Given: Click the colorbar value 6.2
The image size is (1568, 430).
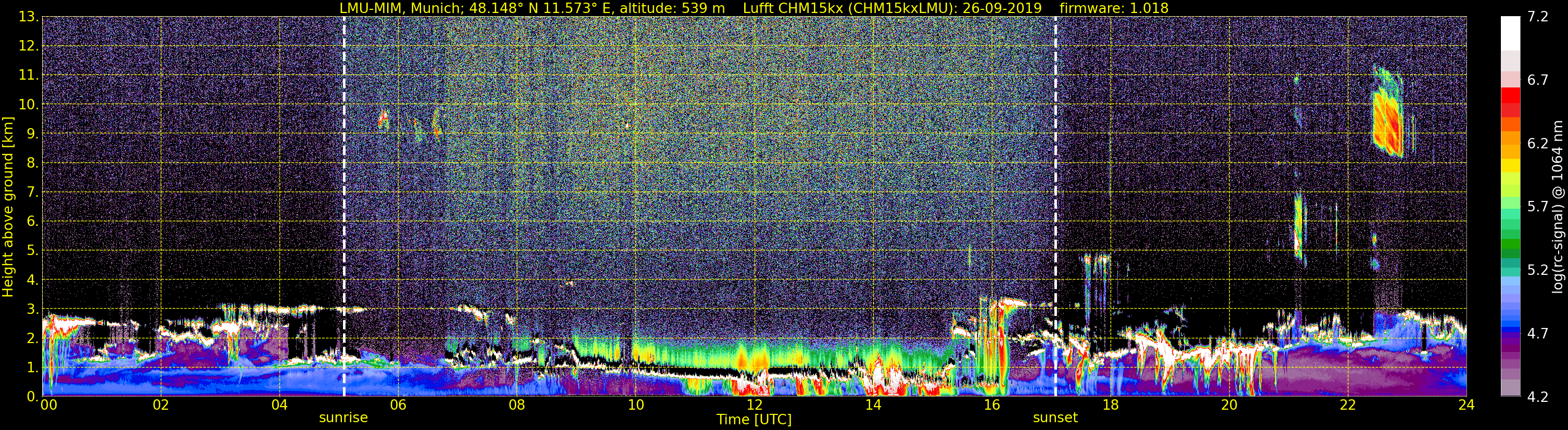Looking at the screenshot, I should (1538, 143).
